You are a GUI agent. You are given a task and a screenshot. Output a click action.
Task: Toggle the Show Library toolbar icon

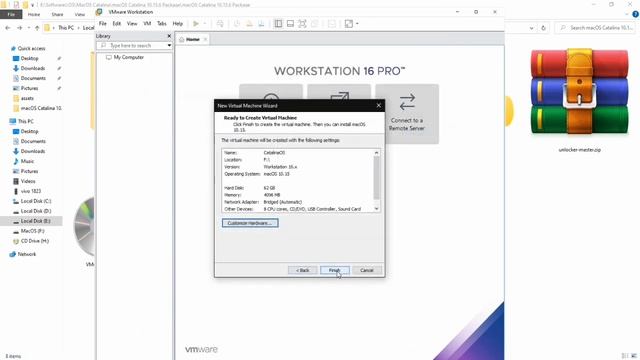278,24
